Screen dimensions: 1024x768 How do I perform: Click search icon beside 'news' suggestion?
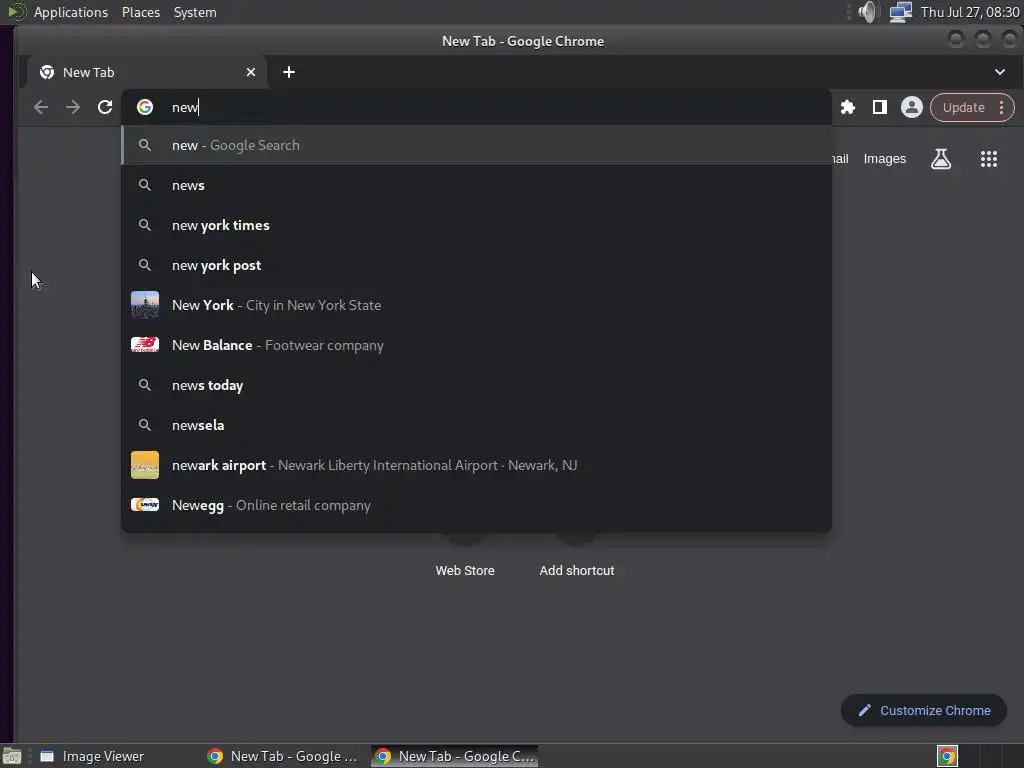[145, 185]
